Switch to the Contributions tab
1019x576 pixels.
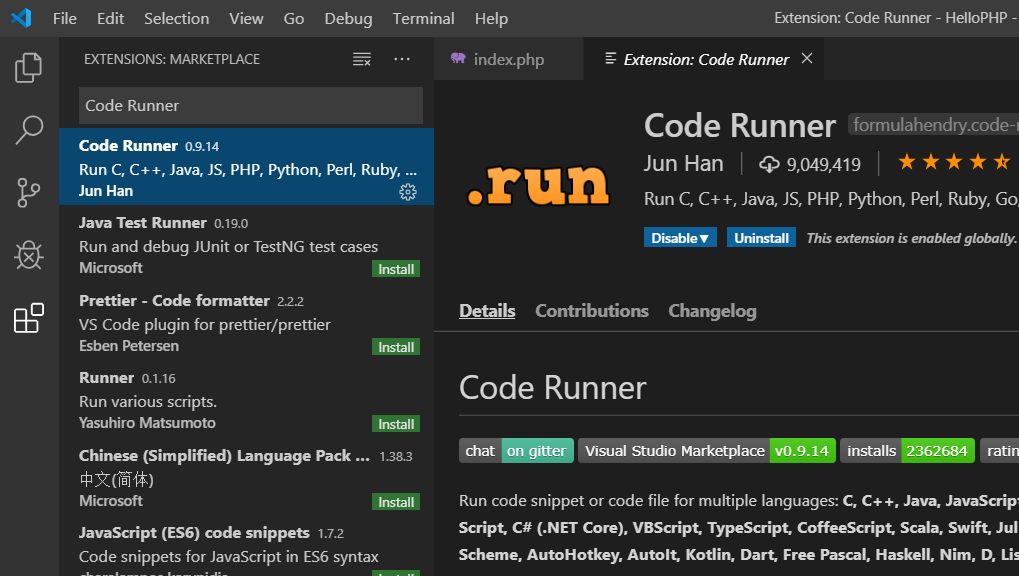point(591,311)
